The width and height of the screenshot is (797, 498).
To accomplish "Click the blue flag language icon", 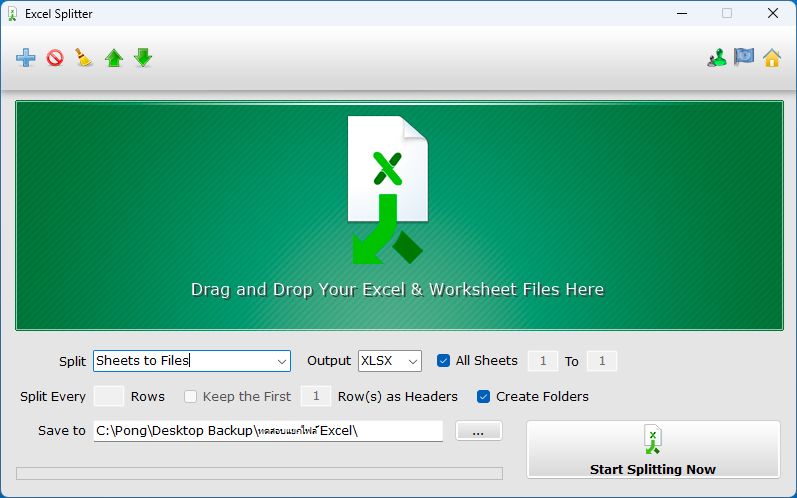I will pos(744,57).
